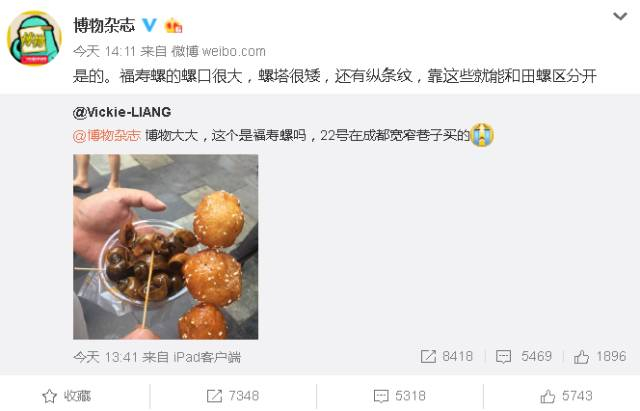Click the crown membership badge icon
Viewport: 640px width, 411px height.
[x=173, y=25]
